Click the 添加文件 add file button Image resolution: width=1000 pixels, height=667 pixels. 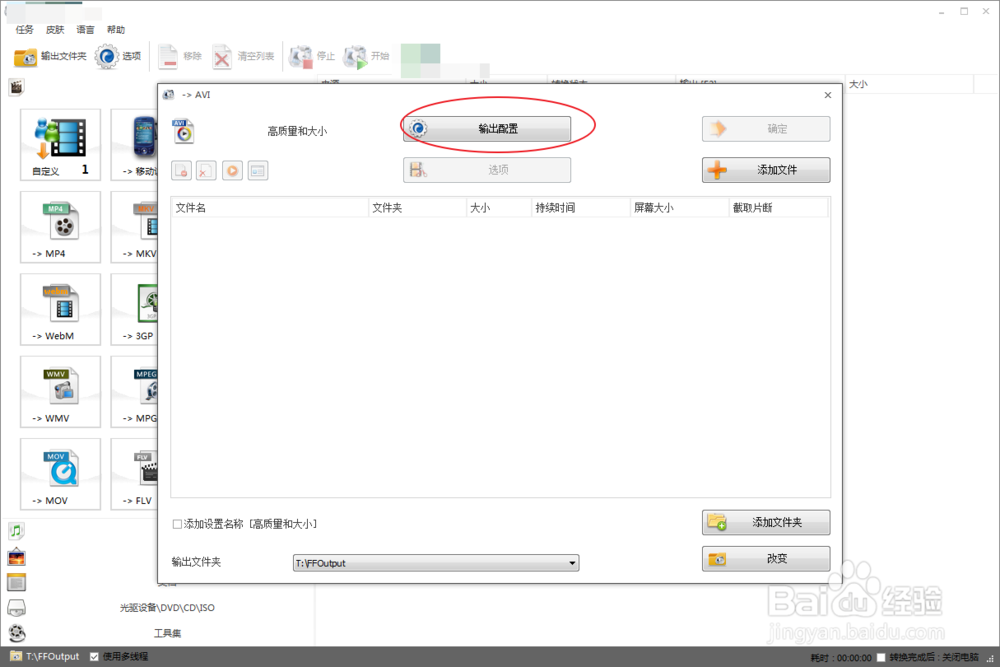coord(766,170)
